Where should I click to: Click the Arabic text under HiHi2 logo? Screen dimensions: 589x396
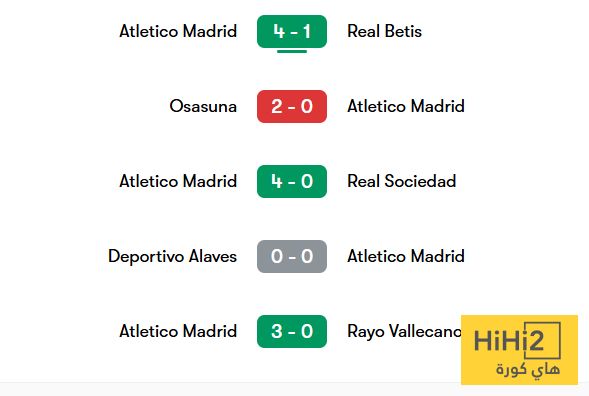click(x=528, y=370)
